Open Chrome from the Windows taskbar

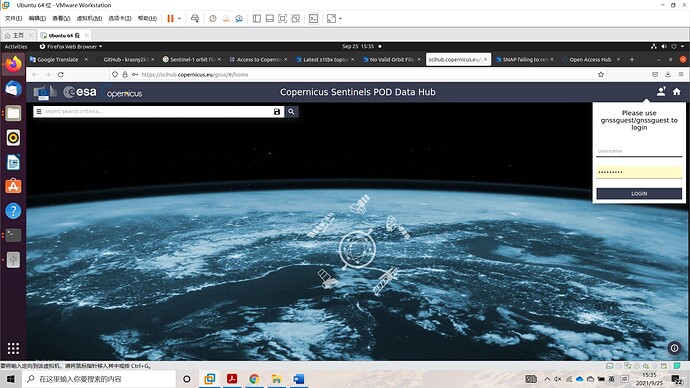click(254, 379)
